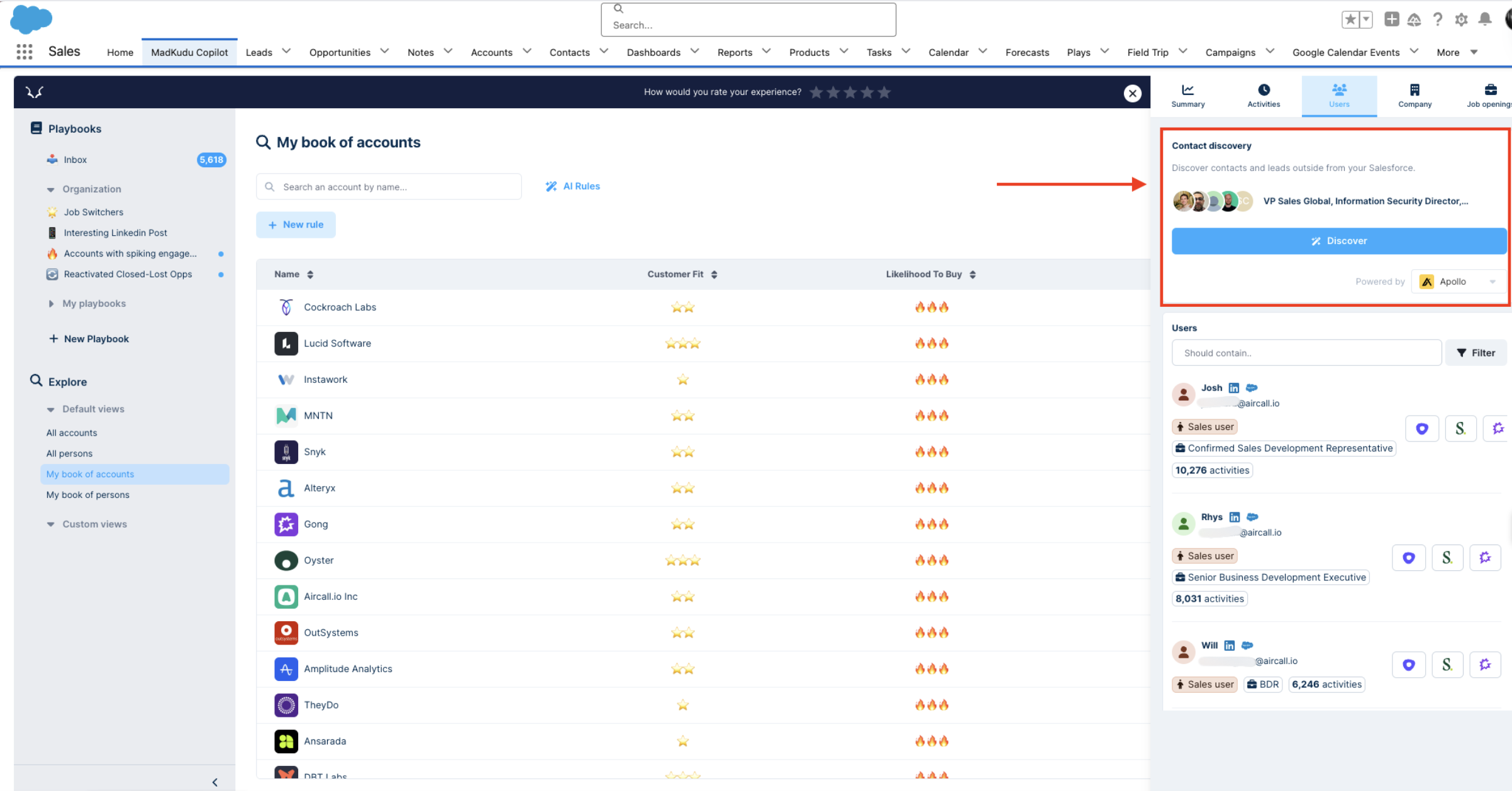Open the Dashboards tab dropdown arrow

pyautogui.click(x=694, y=52)
